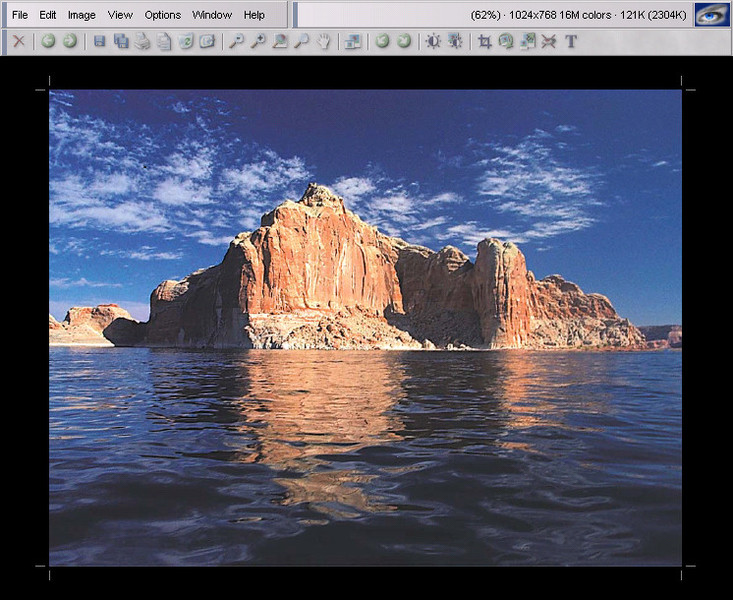Click the blue eye logo icon
Viewport: 733px width, 600px height.
pyautogui.click(x=711, y=15)
